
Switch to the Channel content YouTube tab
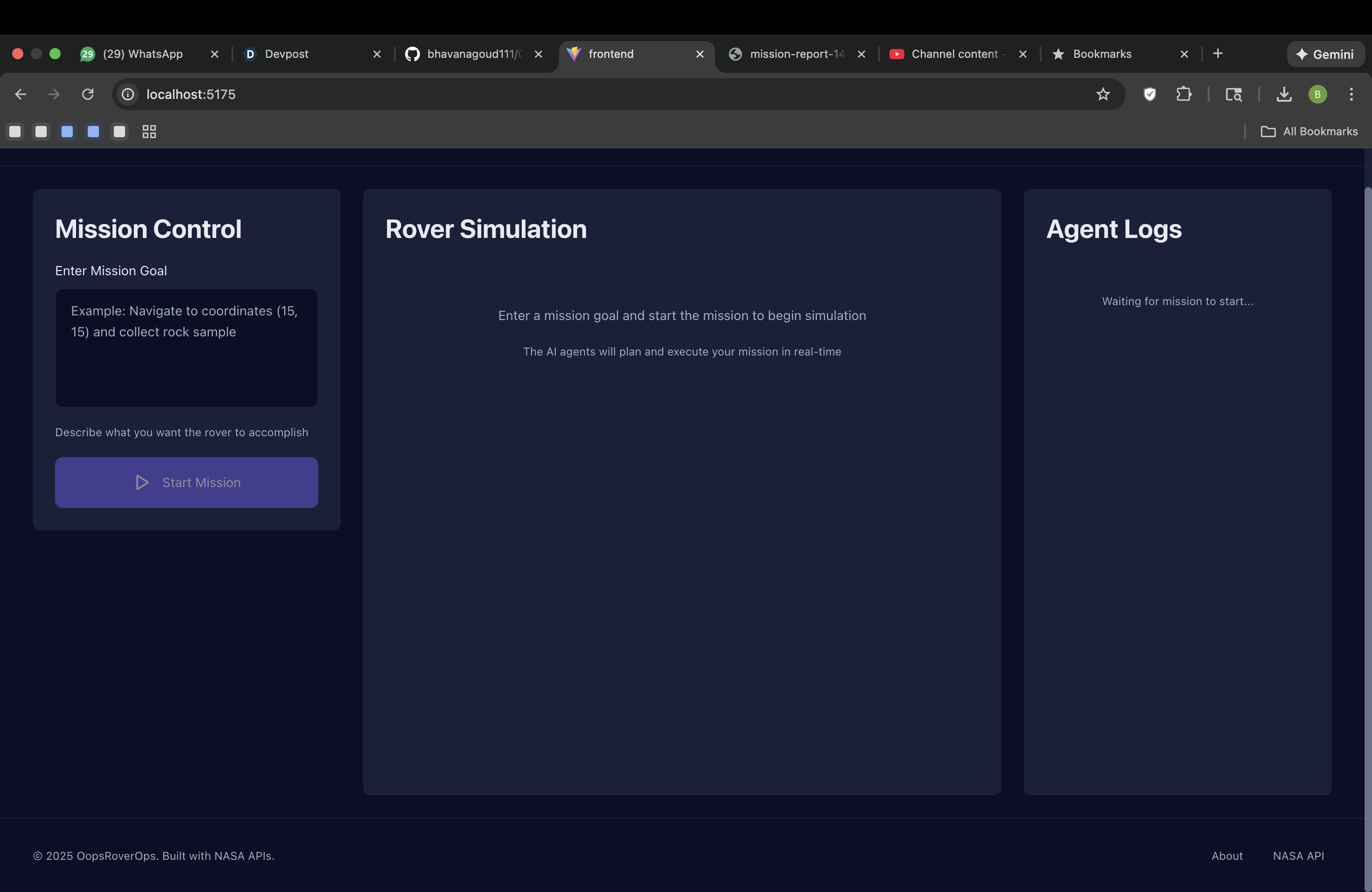point(954,54)
